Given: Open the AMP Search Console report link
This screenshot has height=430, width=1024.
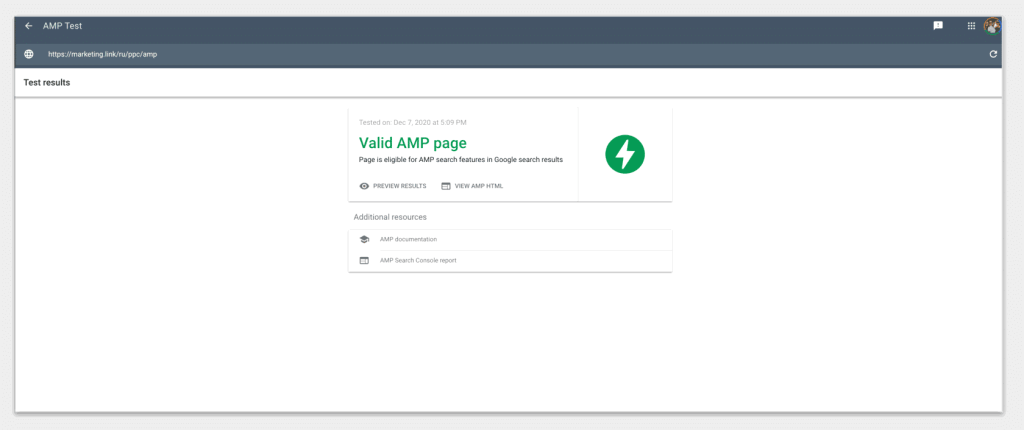Looking at the screenshot, I should pyautogui.click(x=418, y=261).
